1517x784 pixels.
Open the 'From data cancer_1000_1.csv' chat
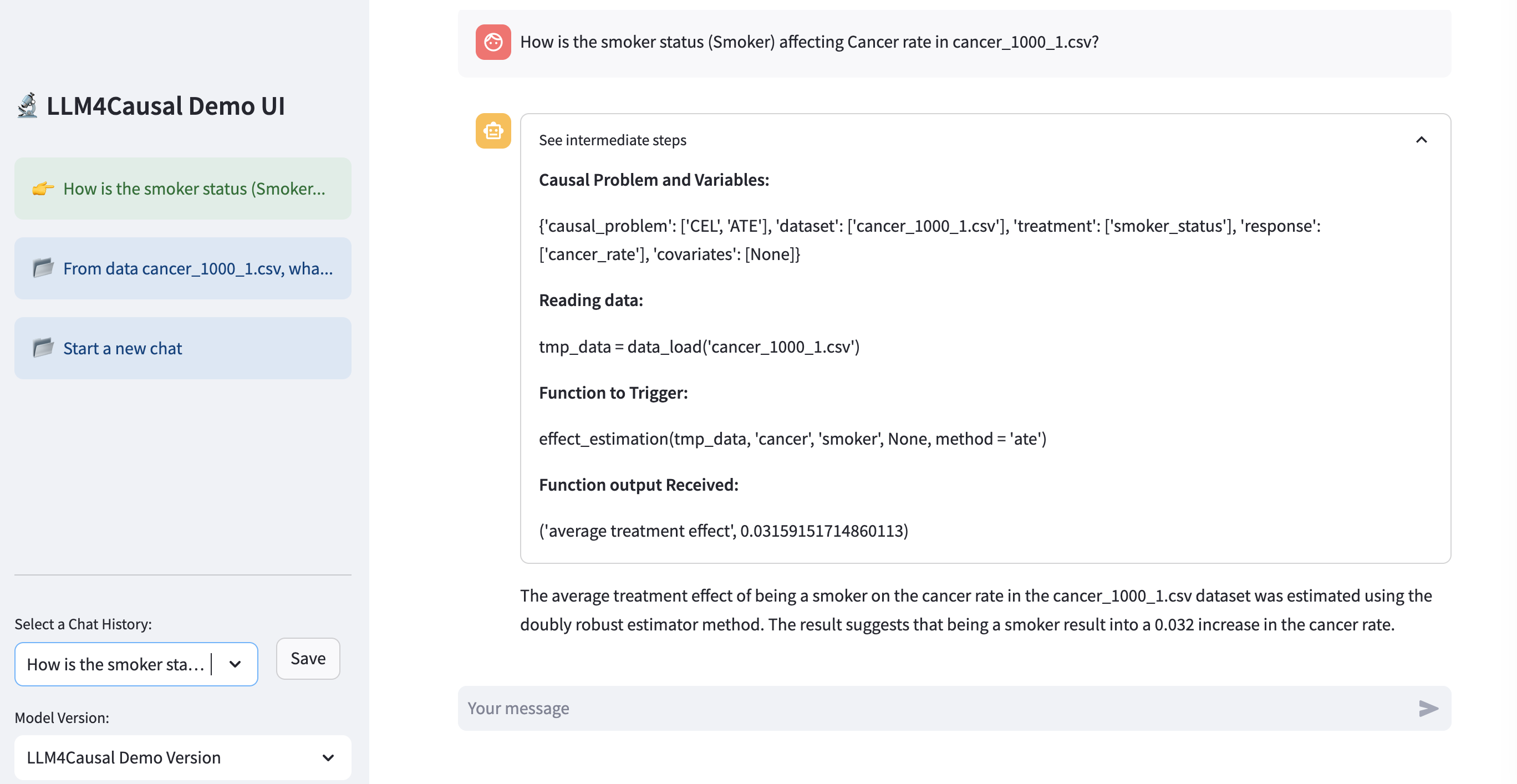pos(197,268)
